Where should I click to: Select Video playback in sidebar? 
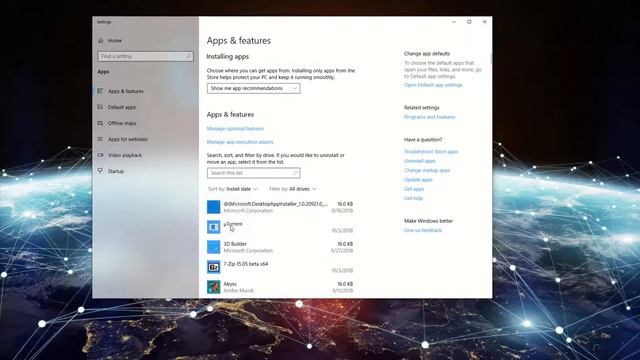coord(125,155)
